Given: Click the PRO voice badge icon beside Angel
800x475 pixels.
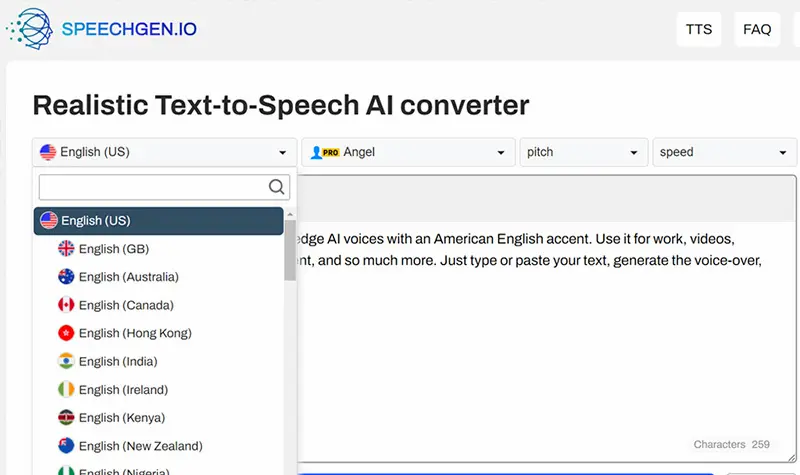Looking at the screenshot, I should tap(325, 152).
